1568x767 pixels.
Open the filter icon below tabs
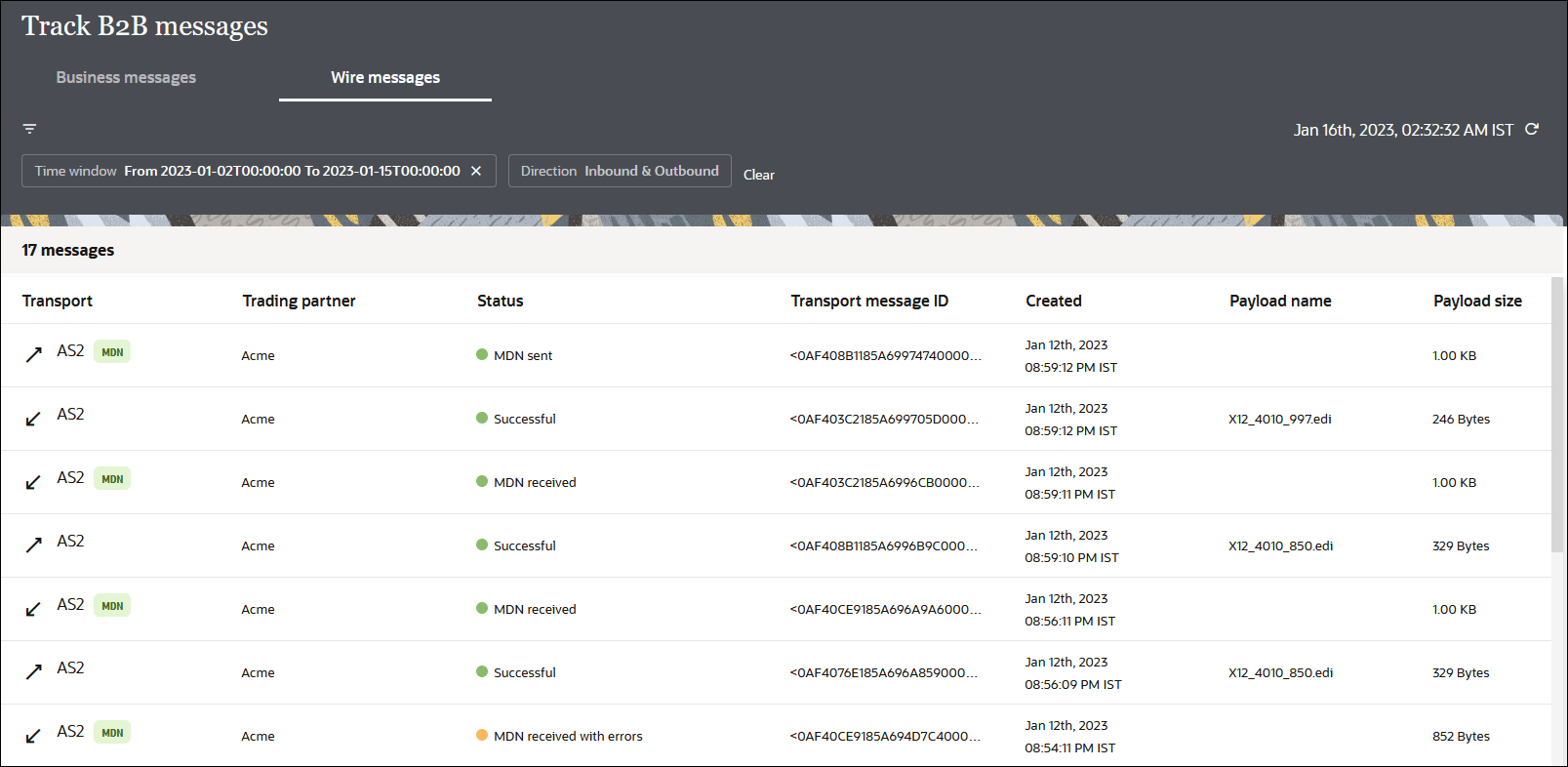pos(29,129)
